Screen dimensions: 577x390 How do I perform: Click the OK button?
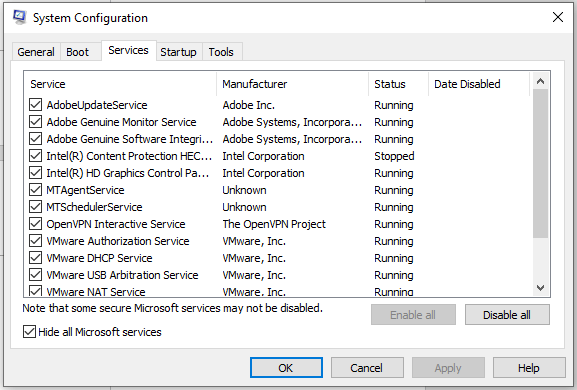pos(286,368)
